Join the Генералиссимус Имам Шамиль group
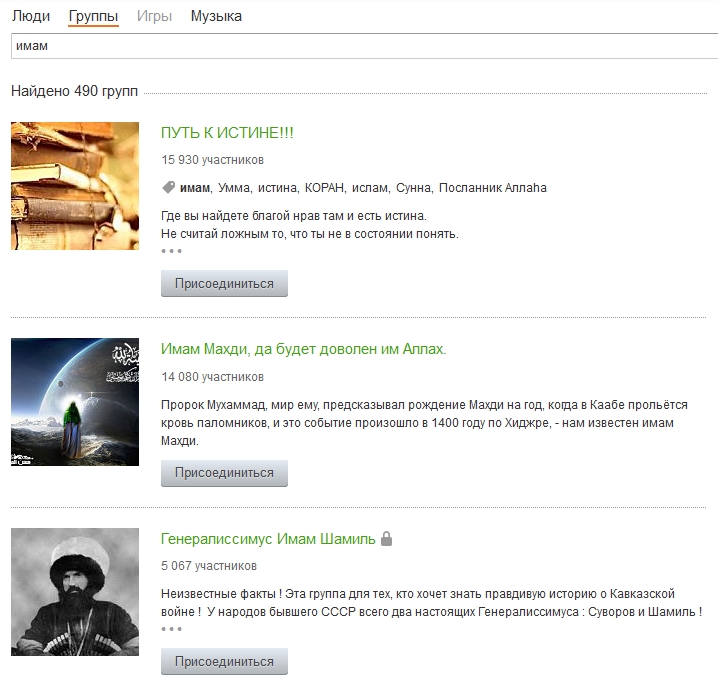718x688 pixels. click(x=224, y=661)
